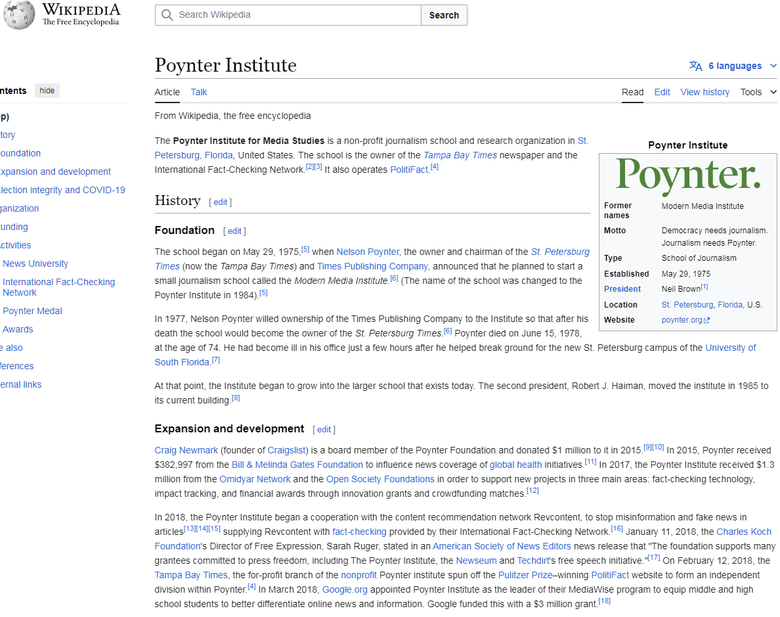
Task: Open the Edit tab
Action: pyautogui.click(x=662, y=92)
